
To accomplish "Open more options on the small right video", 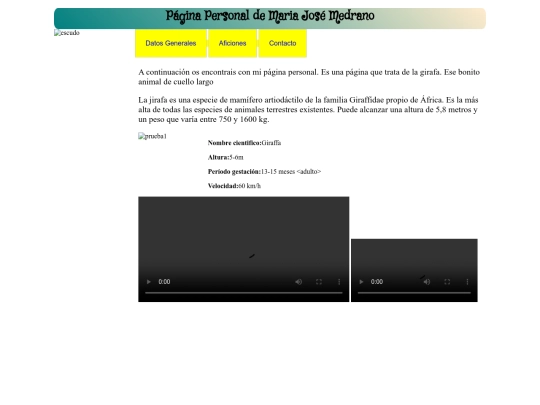I will pos(467,282).
